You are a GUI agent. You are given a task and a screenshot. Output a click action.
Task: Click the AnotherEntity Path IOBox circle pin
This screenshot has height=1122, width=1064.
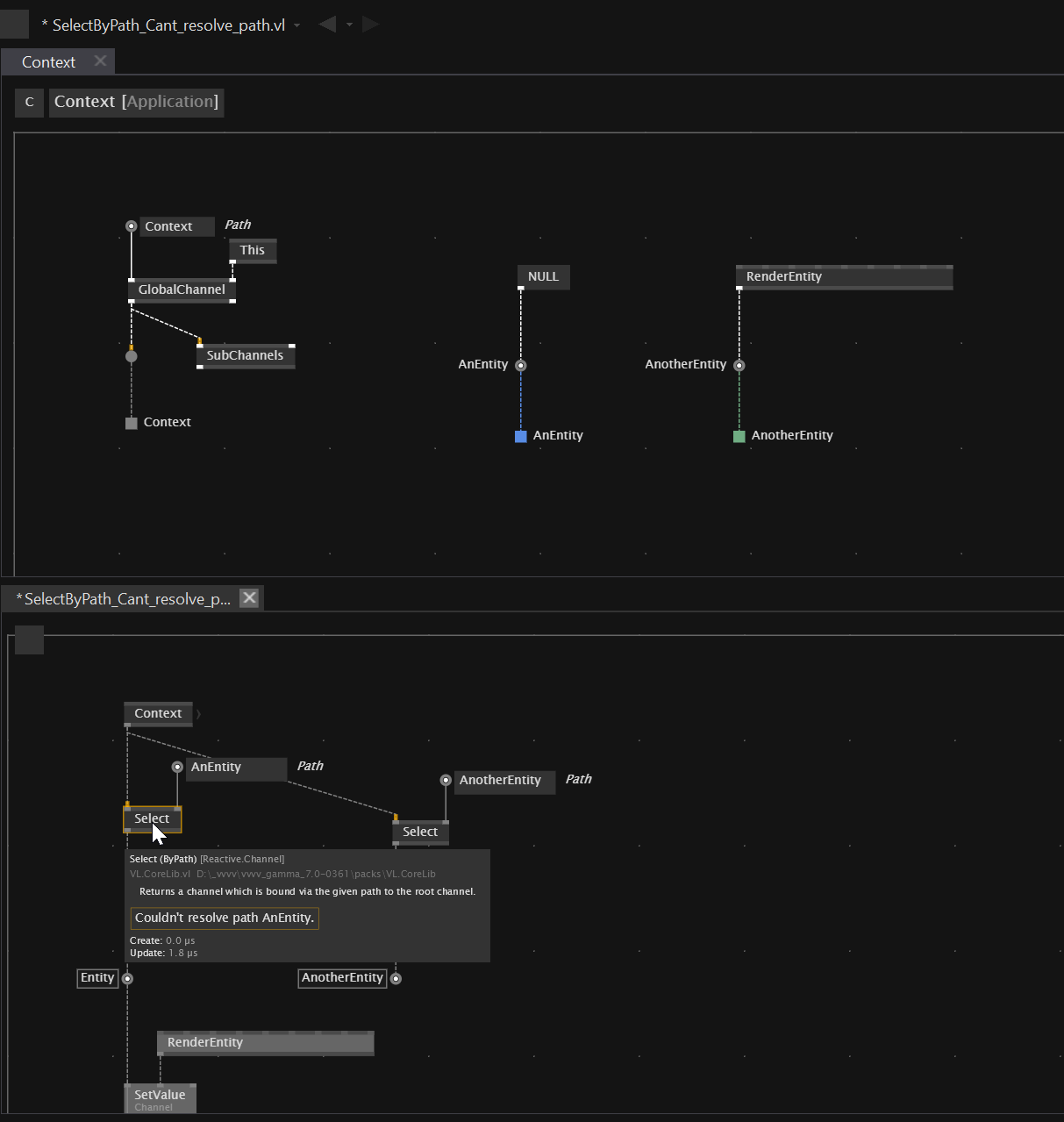(446, 780)
